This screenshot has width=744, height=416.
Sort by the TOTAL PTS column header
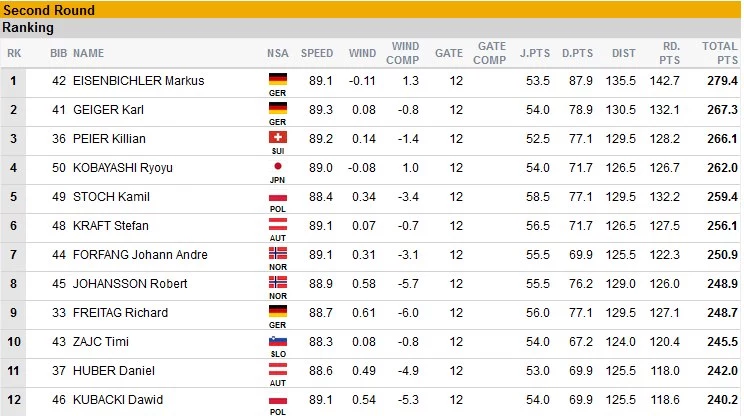720,53
